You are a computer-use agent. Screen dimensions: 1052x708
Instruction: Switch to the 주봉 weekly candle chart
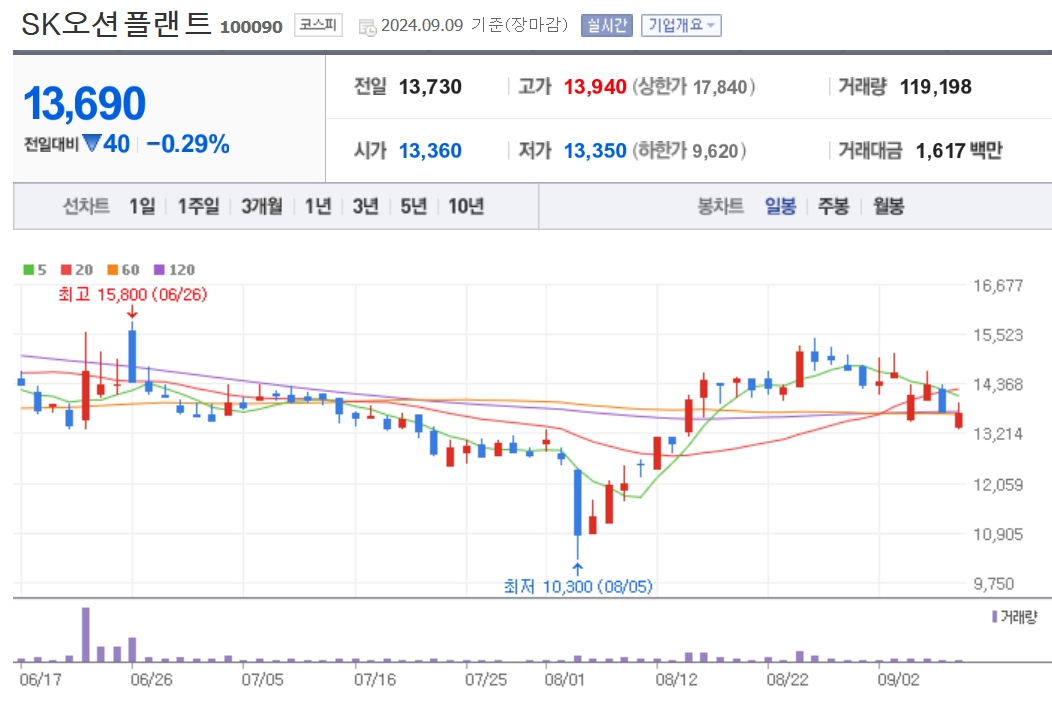coord(833,206)
